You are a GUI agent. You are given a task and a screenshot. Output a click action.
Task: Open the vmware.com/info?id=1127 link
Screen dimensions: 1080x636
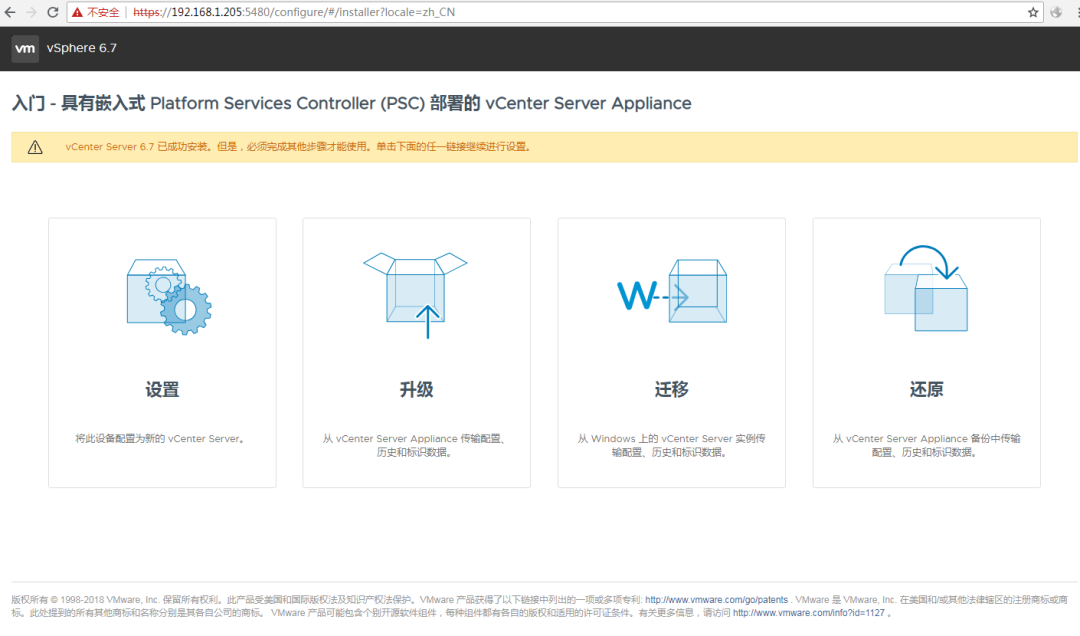tap(809, 613)
